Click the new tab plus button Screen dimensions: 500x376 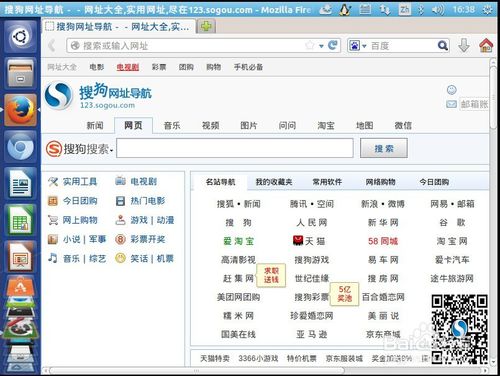[206, 26]
